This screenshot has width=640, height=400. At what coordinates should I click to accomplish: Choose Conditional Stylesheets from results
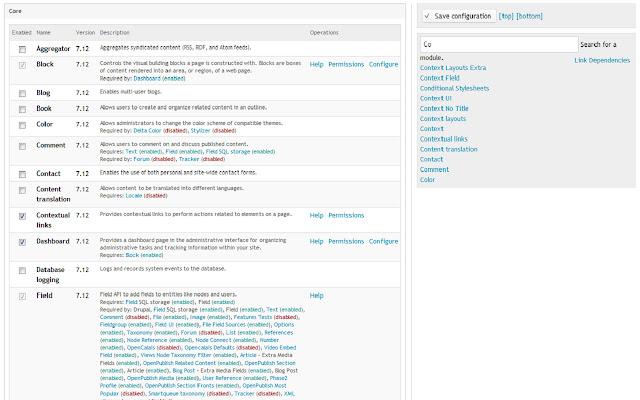(454, 88)
